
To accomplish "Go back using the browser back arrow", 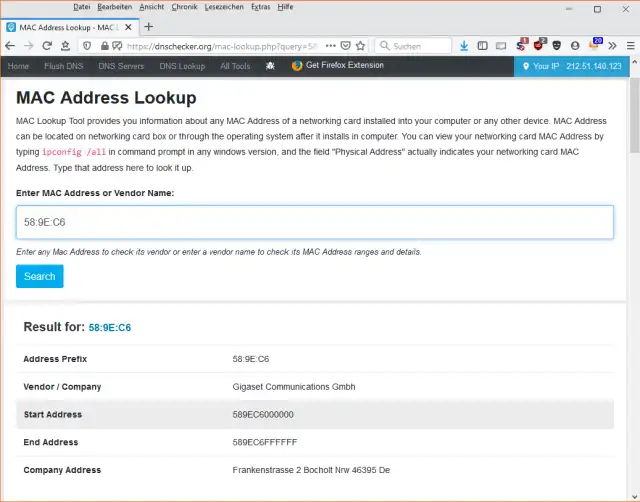I will coord(10,46).
